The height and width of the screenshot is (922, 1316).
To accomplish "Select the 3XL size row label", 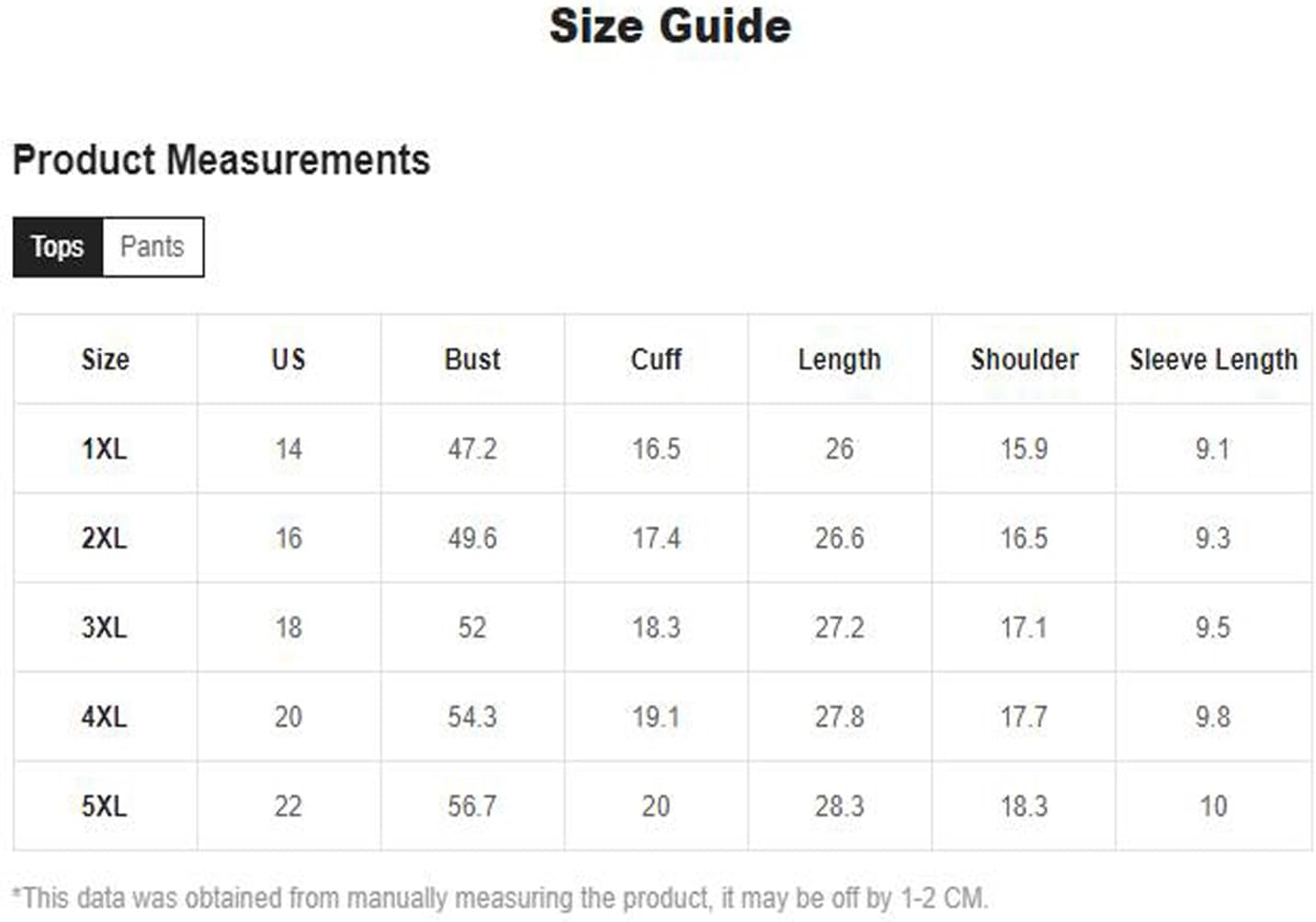I will (105, 627).
